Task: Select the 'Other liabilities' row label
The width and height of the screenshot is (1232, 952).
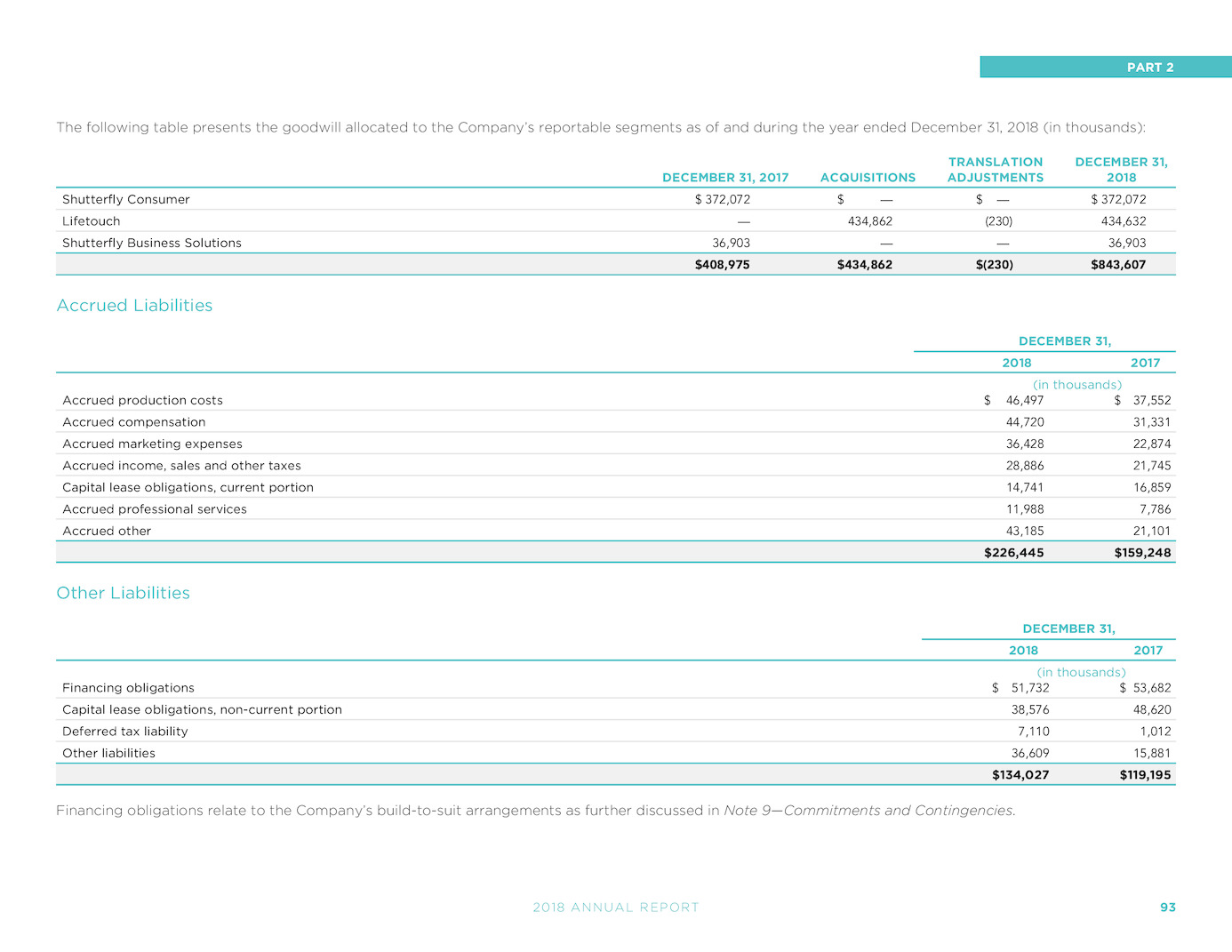Action: (108, 753)
